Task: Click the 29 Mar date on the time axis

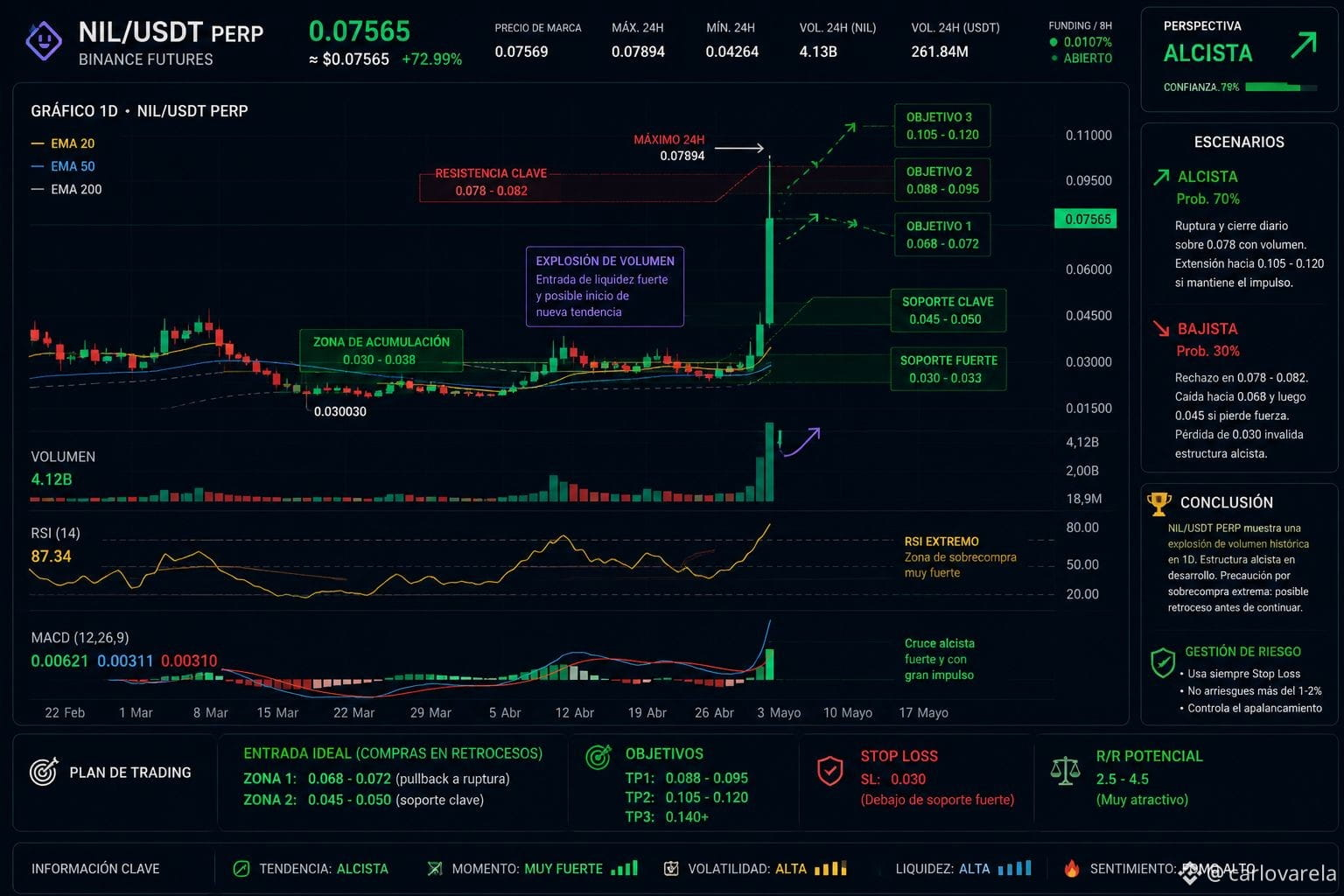Action: [x=430, y=713]
